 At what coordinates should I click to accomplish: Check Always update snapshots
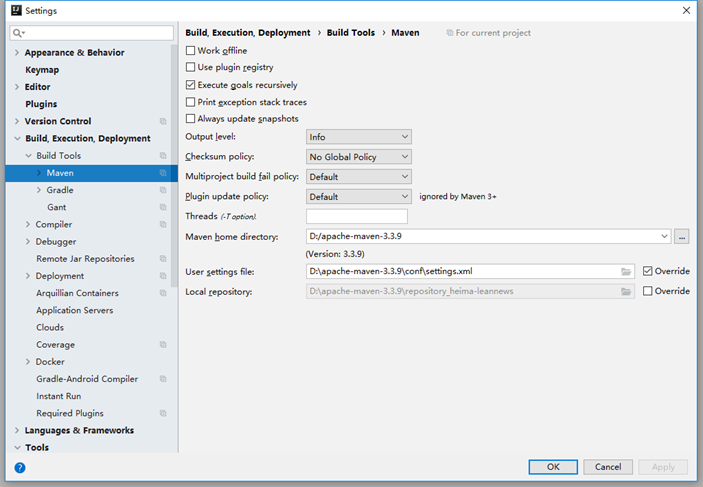tap(191, 119)
